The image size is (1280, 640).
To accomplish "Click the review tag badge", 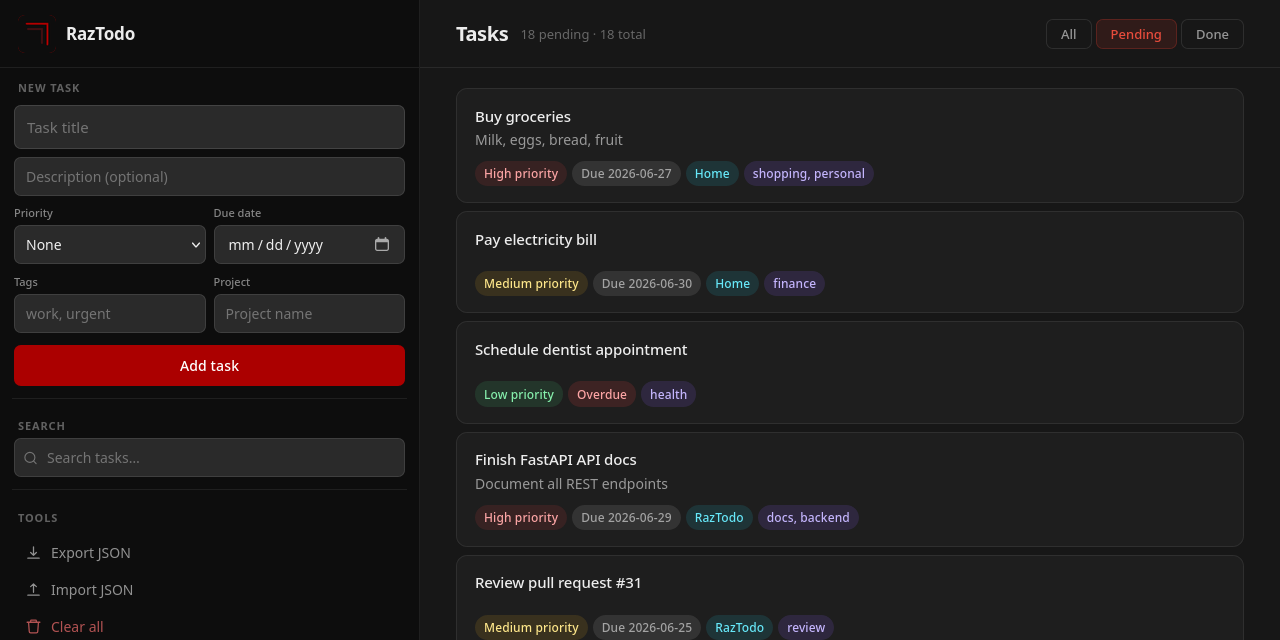I will (x=806, y=627).
